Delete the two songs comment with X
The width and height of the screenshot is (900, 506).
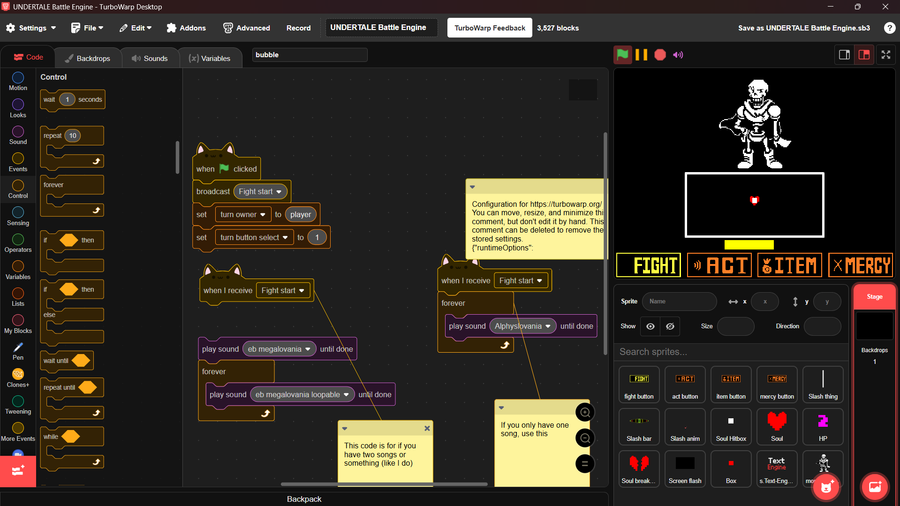click(426, 429)
